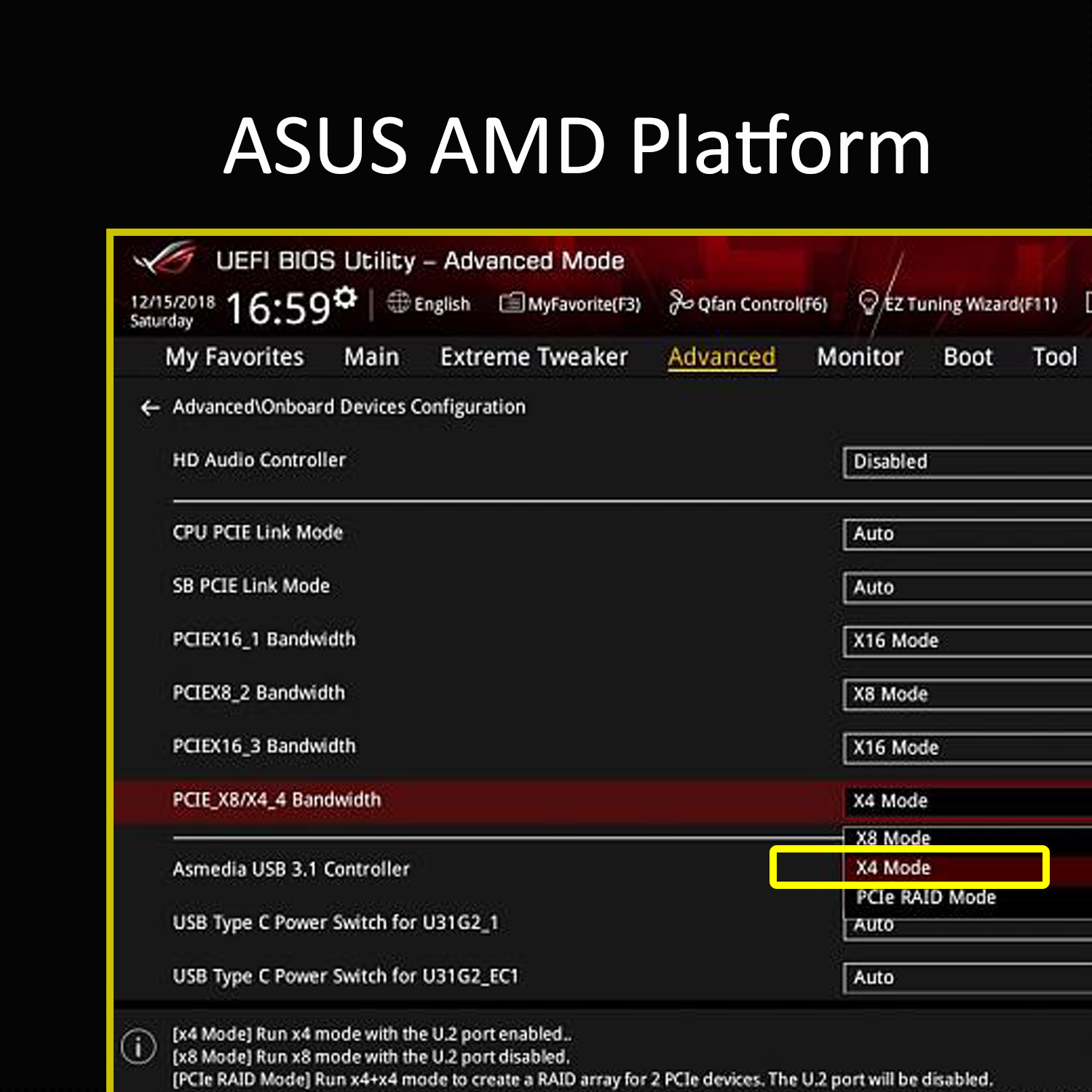Open USB Type C U31G2_EC1 Auto dropdown
Viewport: 1092px width, 1092px height.
(x=968, y=978)
